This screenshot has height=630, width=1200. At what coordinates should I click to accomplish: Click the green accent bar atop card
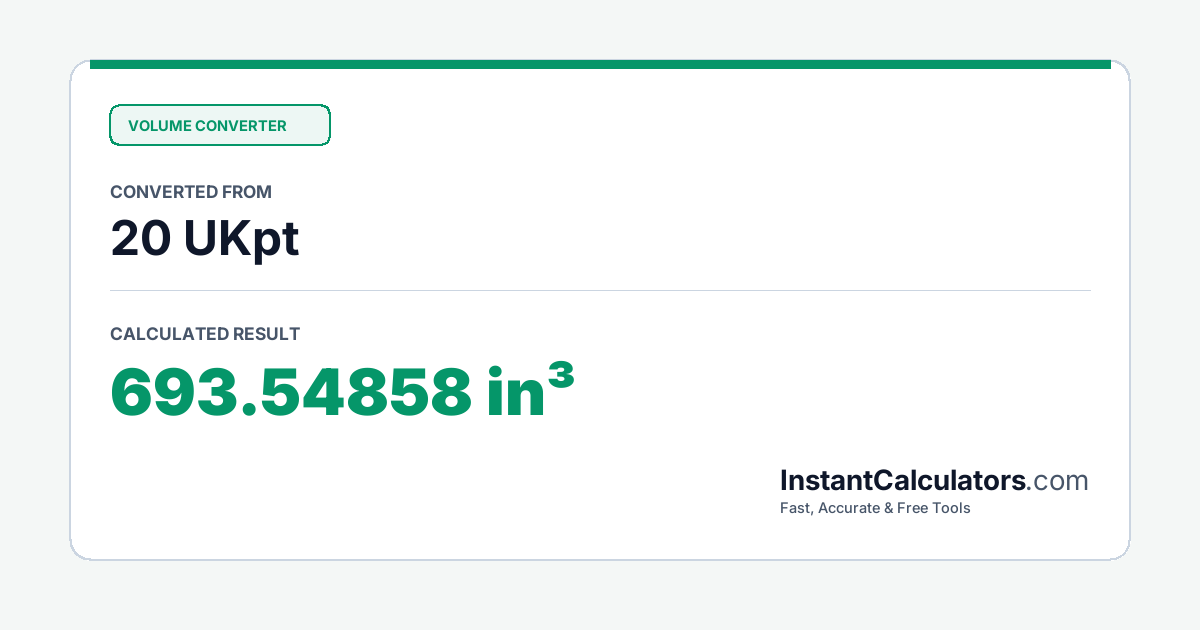(600, 64)
